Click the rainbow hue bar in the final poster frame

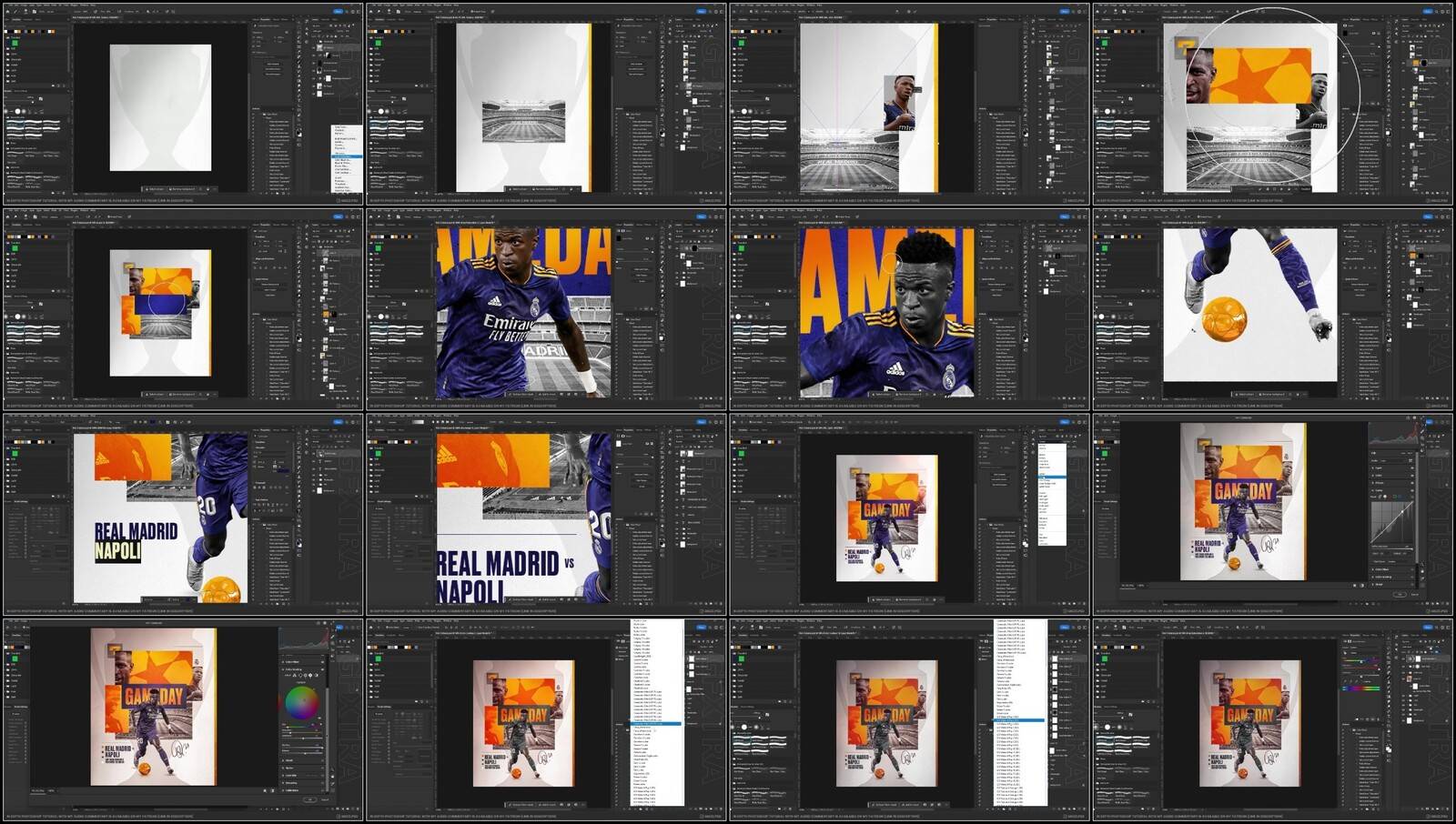point(1361,688)
